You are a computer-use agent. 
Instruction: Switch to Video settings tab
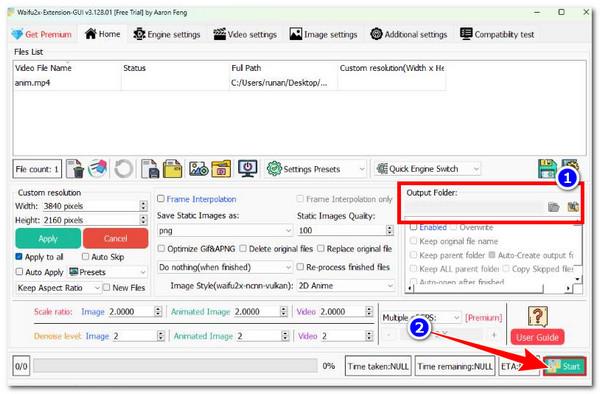[x=245, y=34]
